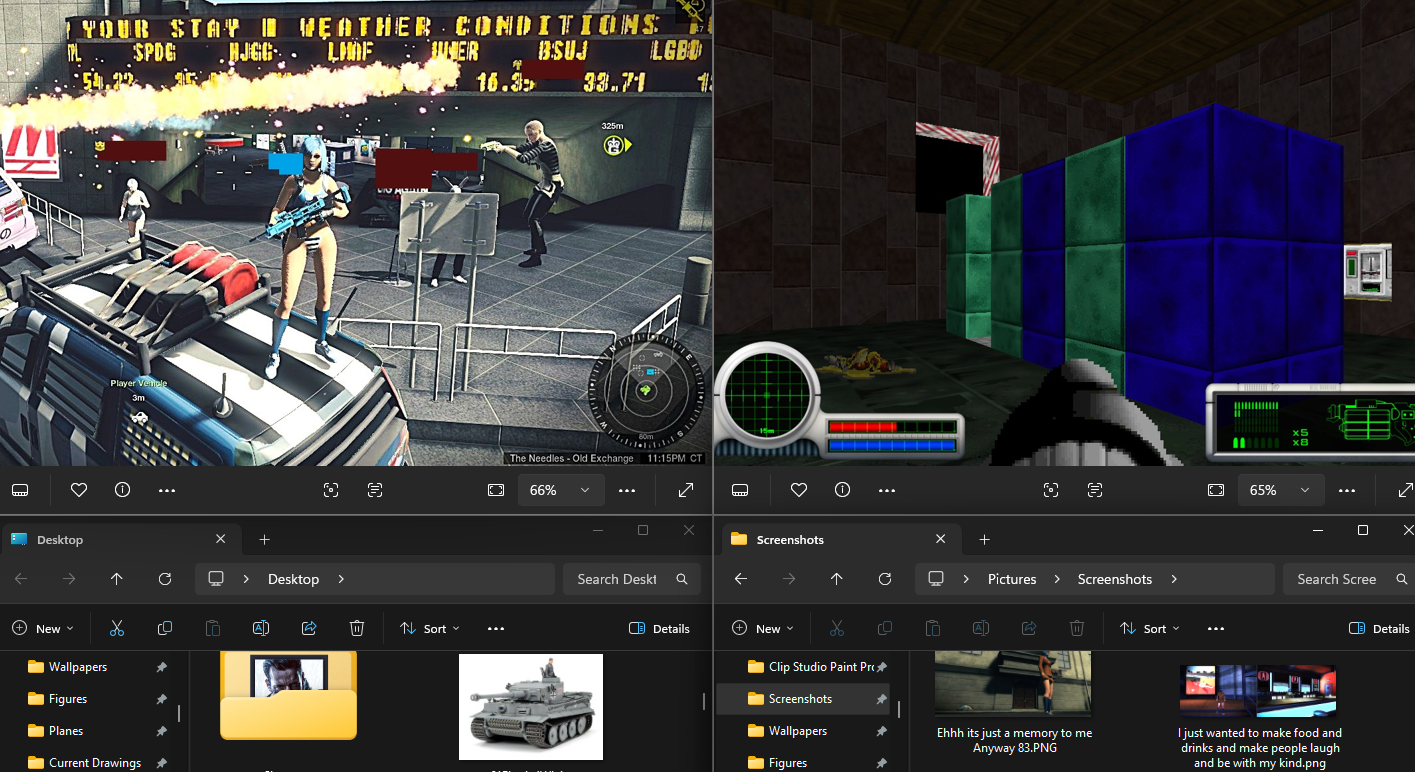1415x772 pixels.
Task: Toggle filmstrip in the left photo viewer
Action: (19, 490)
